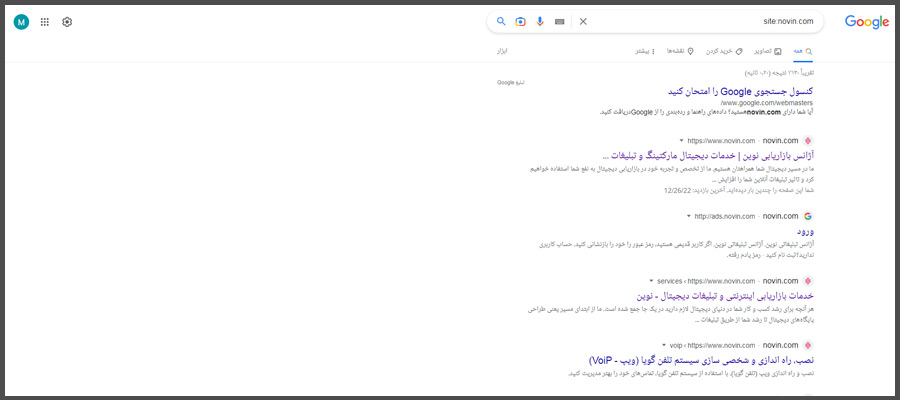
Task: Open quick settings gear icon
Action: click(x=67, y=22)
